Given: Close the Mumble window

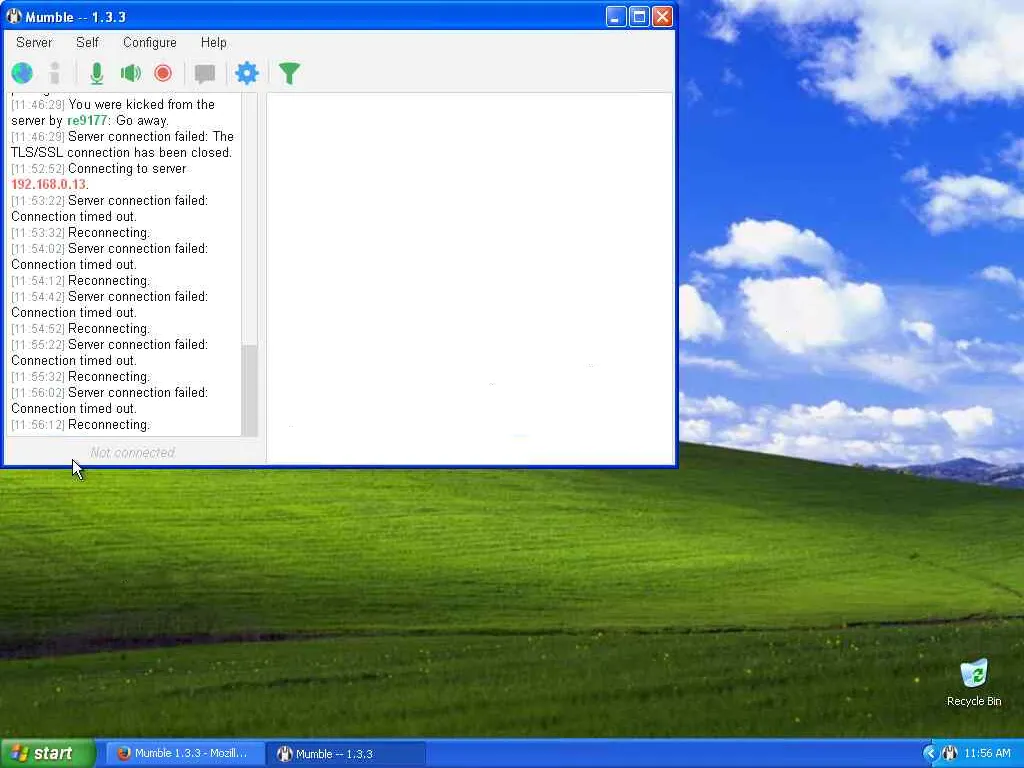Looking at the screenshot, I should [662, 16].
